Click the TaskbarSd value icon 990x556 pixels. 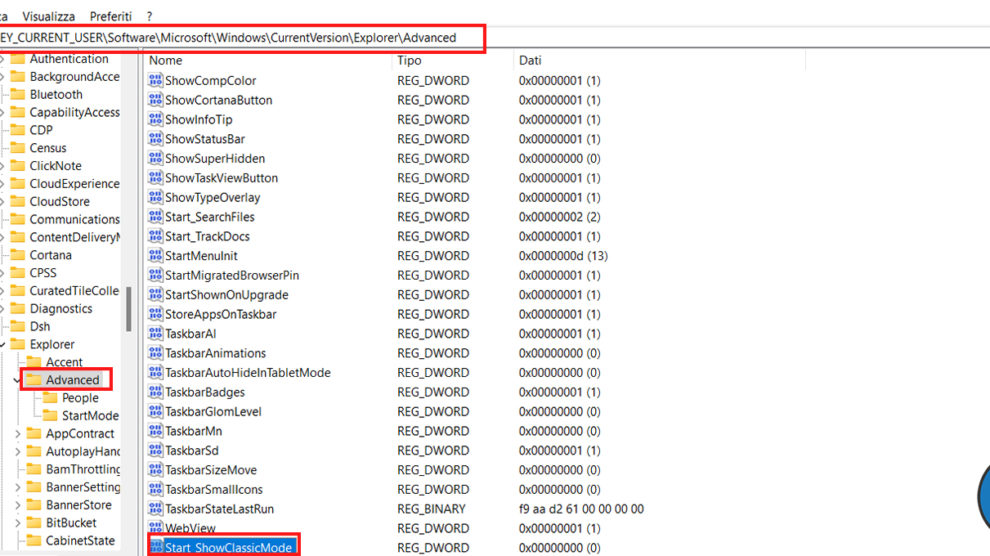(x=155, y=451)
